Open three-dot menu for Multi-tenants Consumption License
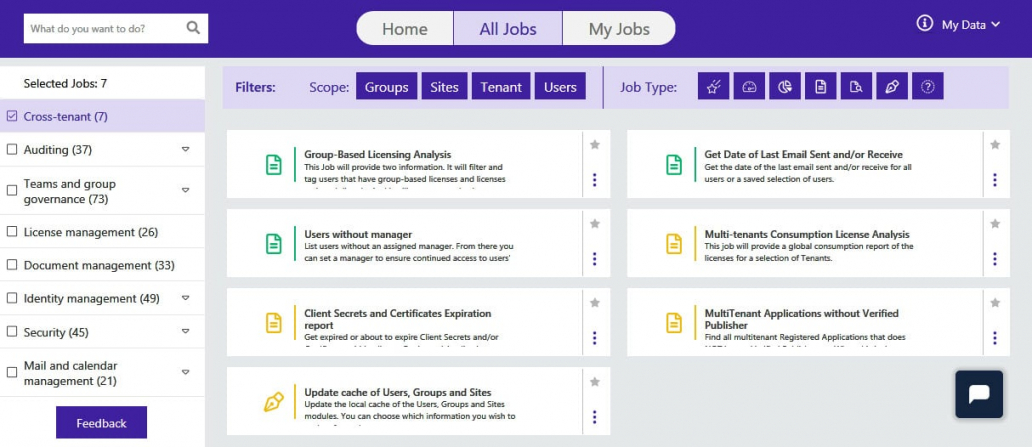Screen dimensions: 1032x447 click(x=994, y=259)
